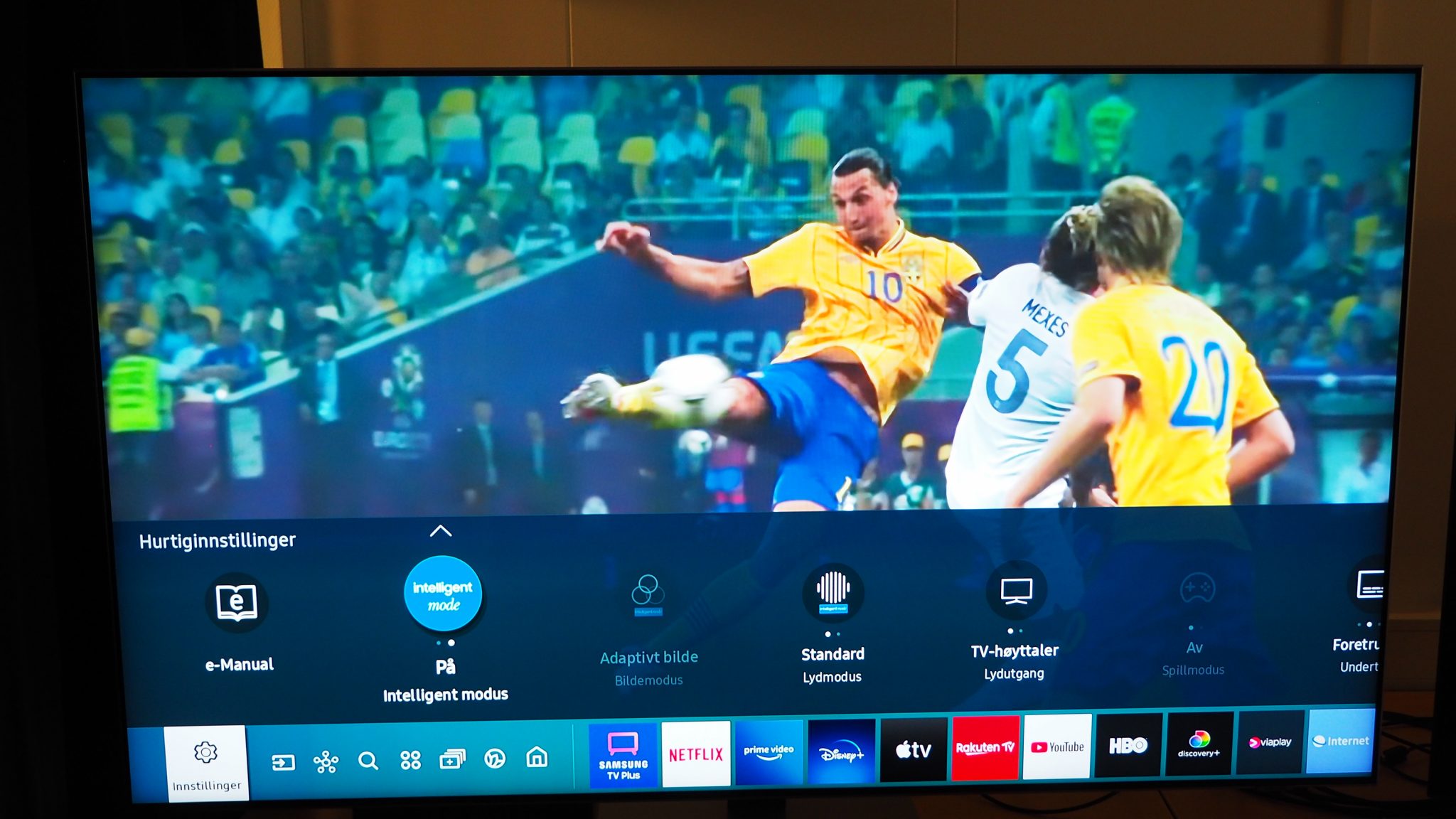
Task: Open the Adaptivt bilde Bildemodus selector
Action: [648, 594]
